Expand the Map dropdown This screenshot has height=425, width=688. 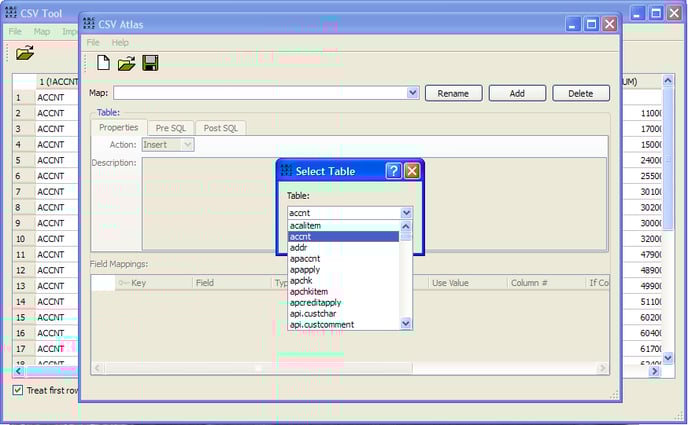412,93
